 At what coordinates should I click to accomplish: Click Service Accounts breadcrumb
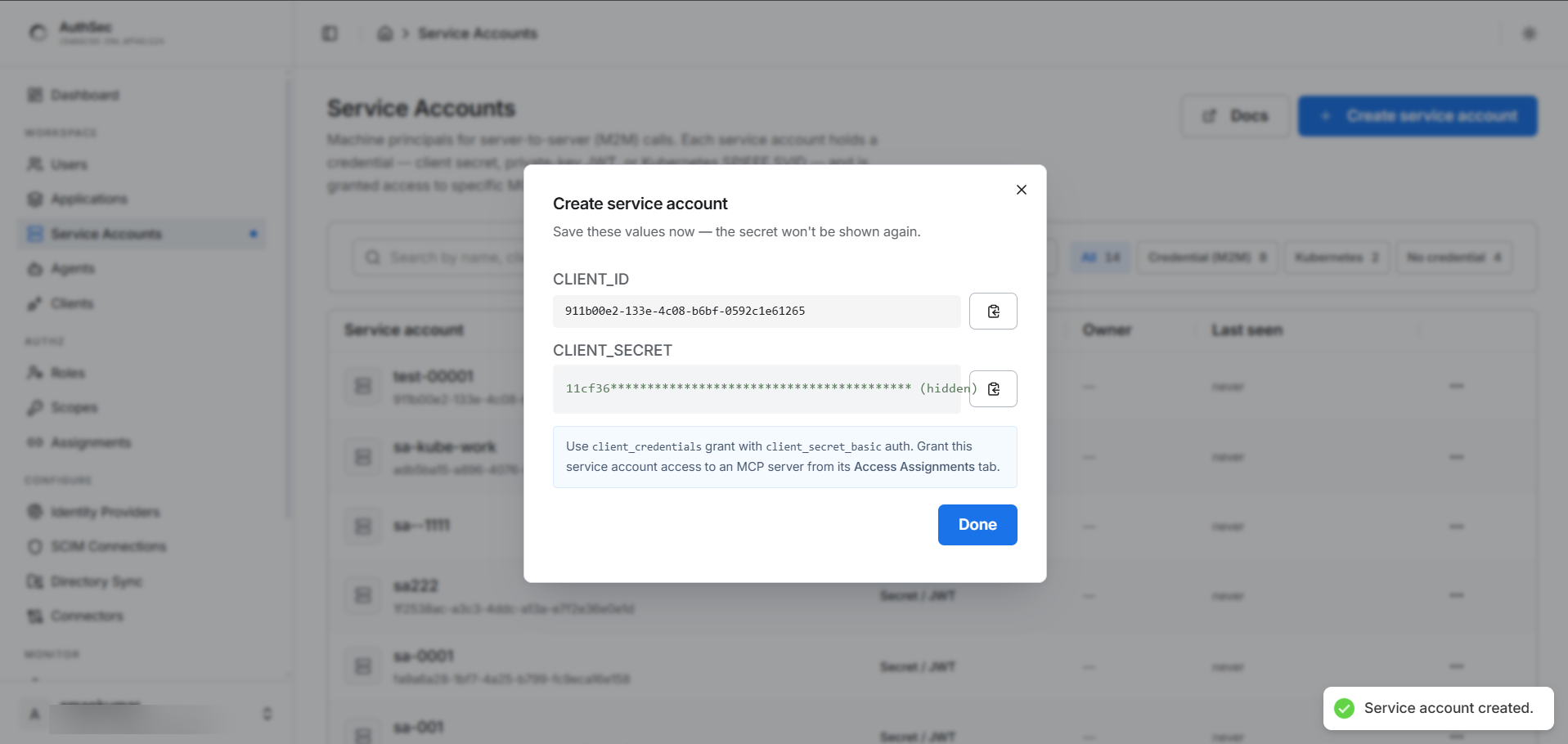point(478,34)
